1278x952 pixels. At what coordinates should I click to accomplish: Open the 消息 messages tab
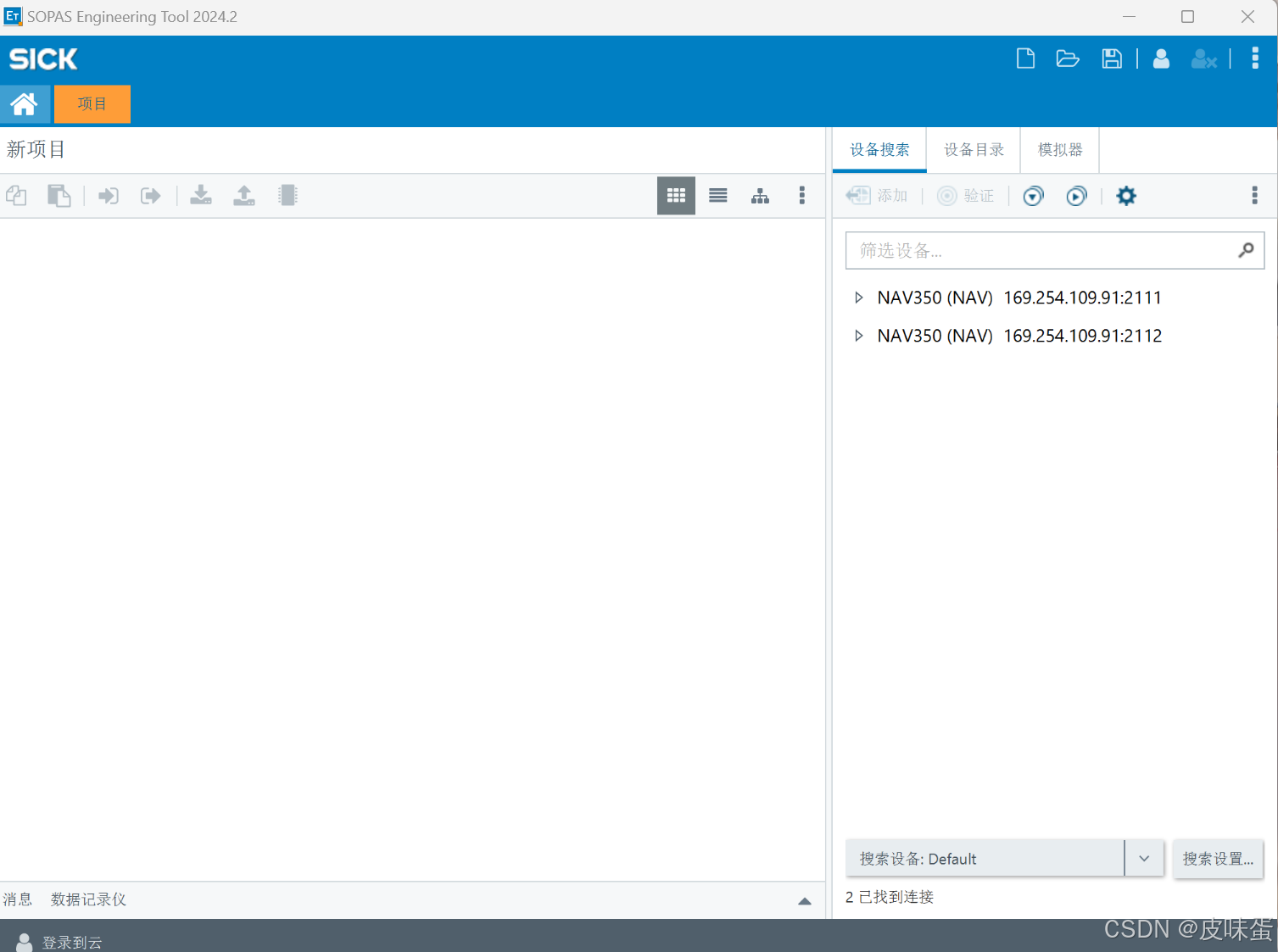[18, 899]
